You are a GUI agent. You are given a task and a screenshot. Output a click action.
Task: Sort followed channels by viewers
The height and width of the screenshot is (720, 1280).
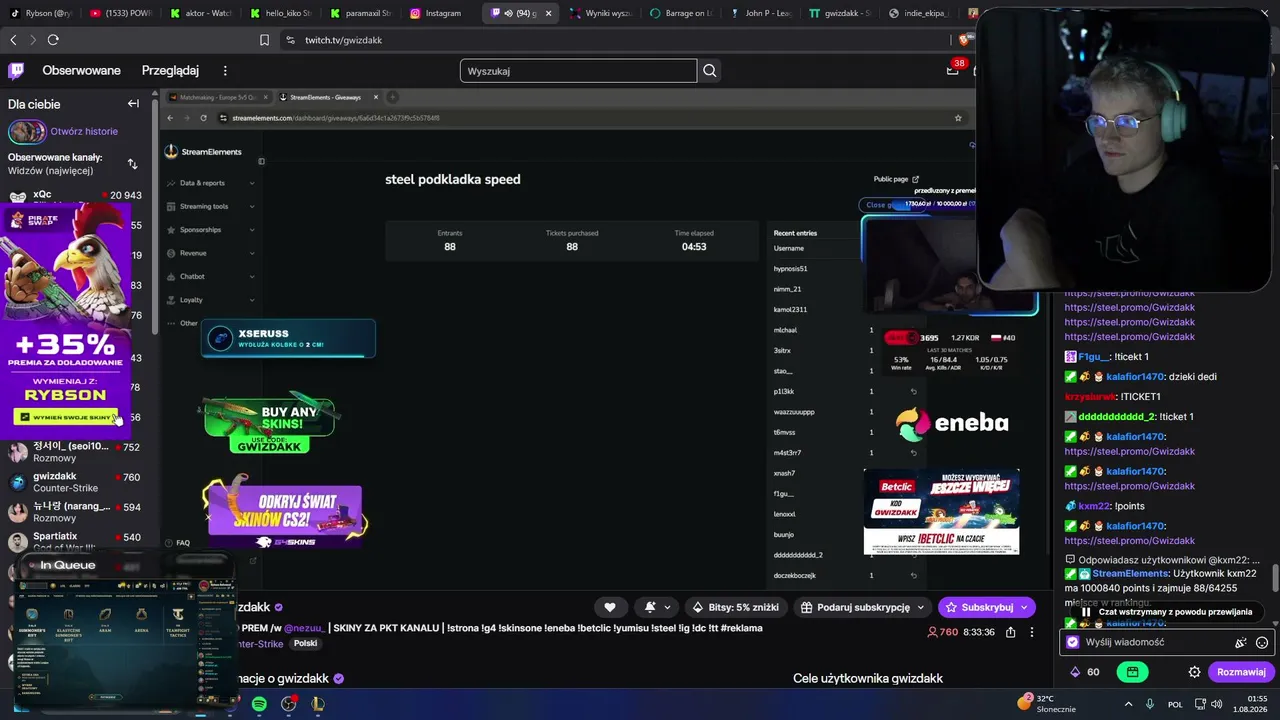tap(132, 163)
